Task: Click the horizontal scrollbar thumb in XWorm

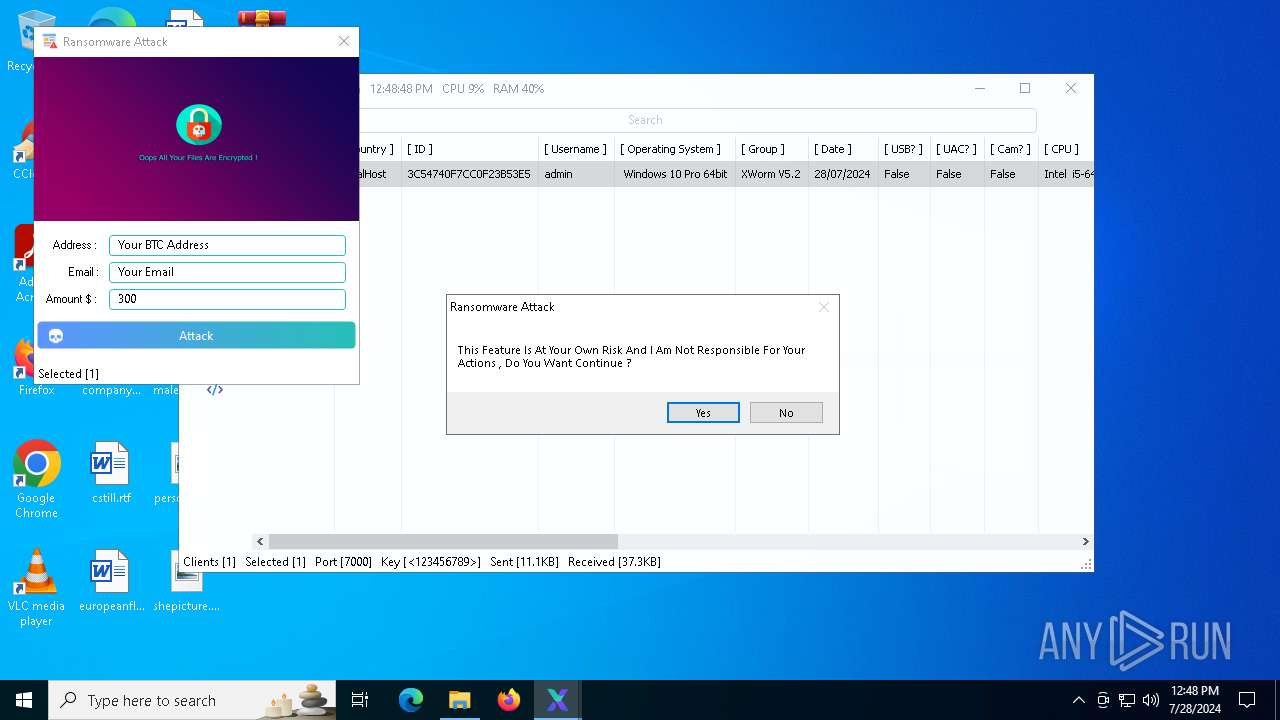Action: (443, 541)
